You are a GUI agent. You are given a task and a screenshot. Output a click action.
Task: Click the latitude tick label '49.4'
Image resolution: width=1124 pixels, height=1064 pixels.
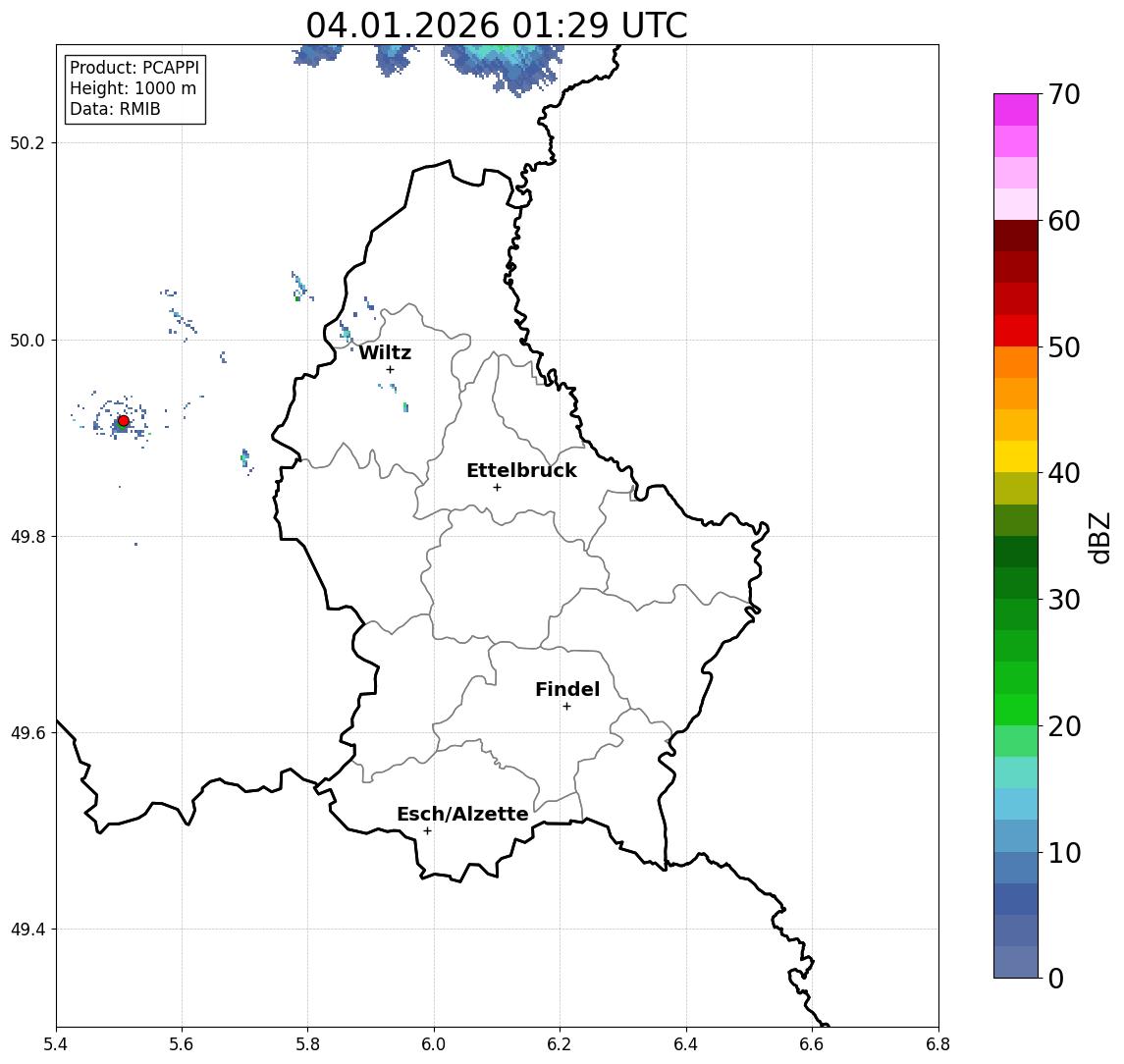pos(27,930)
